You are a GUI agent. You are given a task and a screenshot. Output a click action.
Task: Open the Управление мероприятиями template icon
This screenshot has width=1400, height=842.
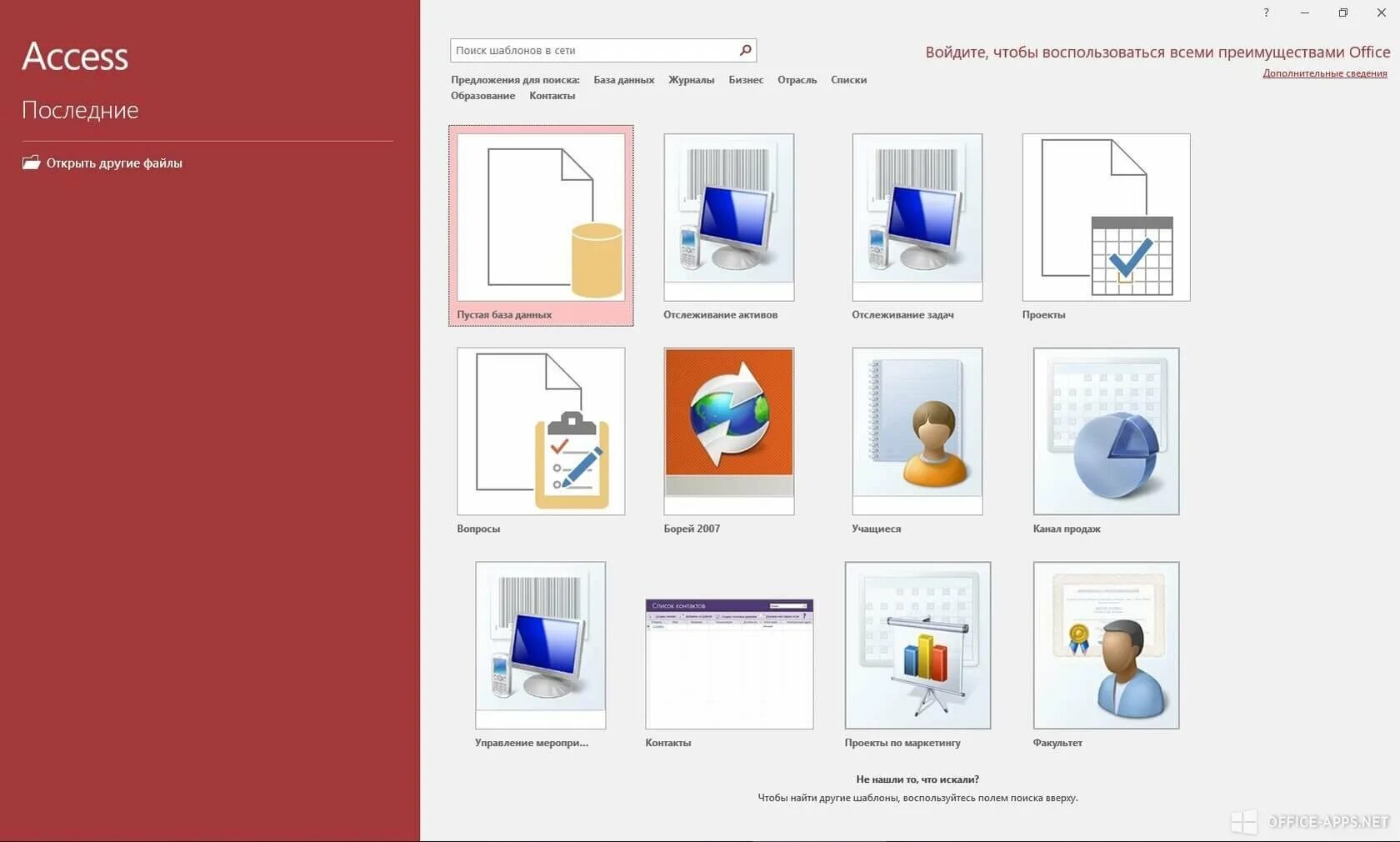(x=541, y=645)
